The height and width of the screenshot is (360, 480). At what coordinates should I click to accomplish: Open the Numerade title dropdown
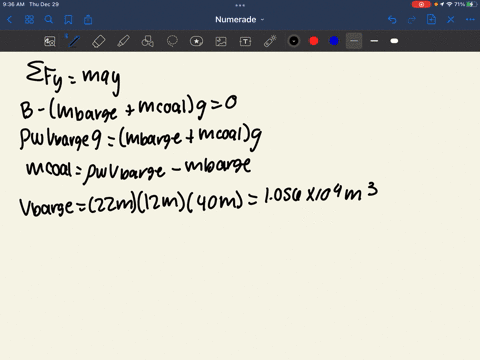coord(239,20)
